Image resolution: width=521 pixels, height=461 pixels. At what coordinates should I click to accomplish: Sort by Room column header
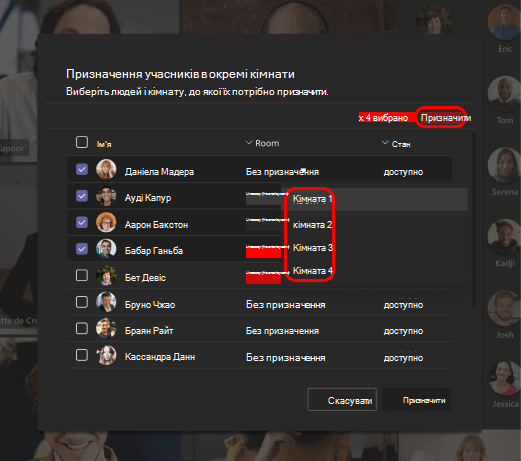(x=262, y=143)
